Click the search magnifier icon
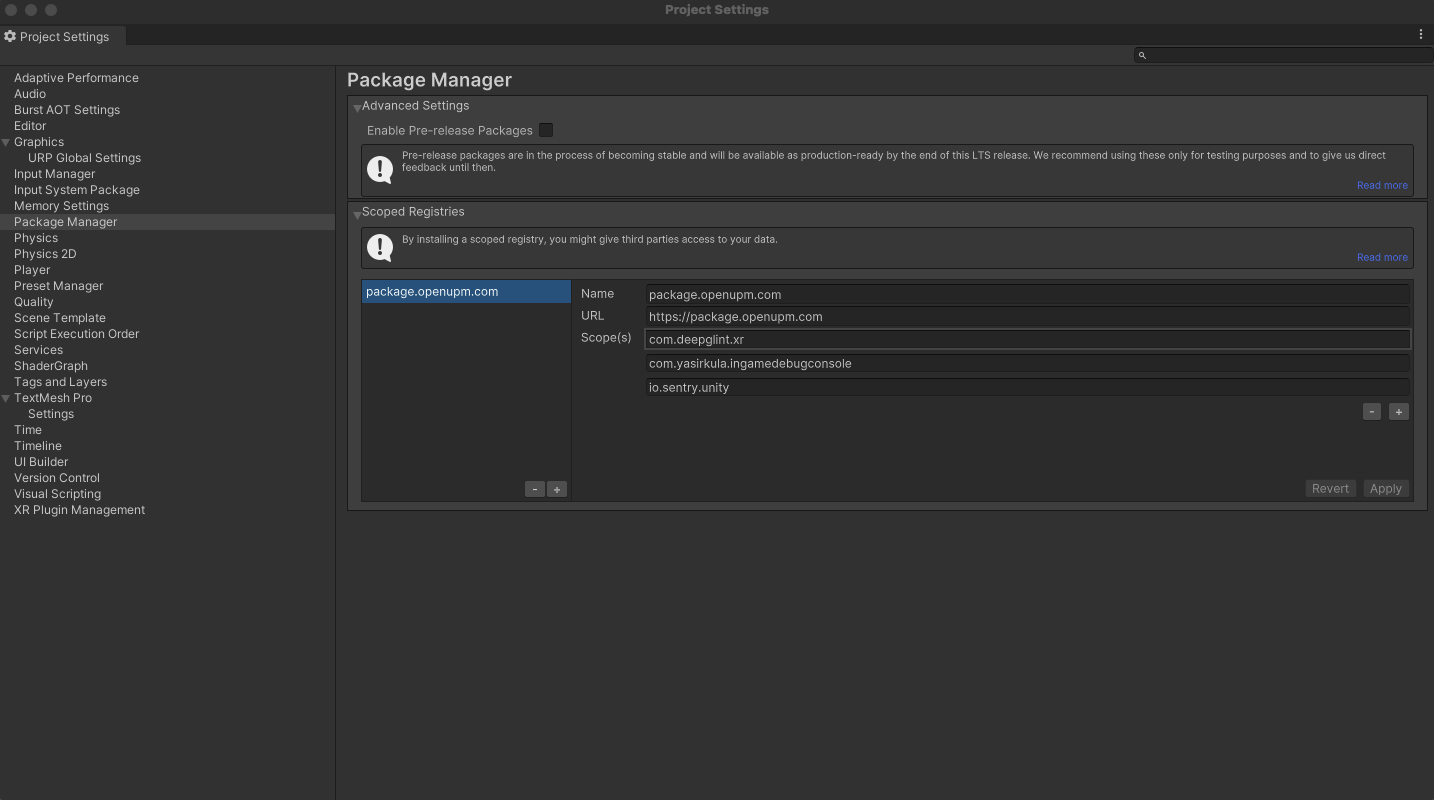 [1142, 55]
